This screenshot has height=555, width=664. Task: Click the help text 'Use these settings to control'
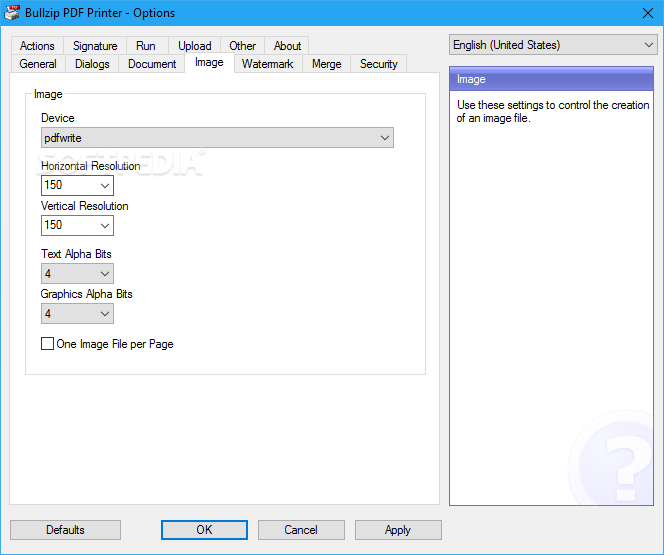pyautogui.click(x=553, y=111)
